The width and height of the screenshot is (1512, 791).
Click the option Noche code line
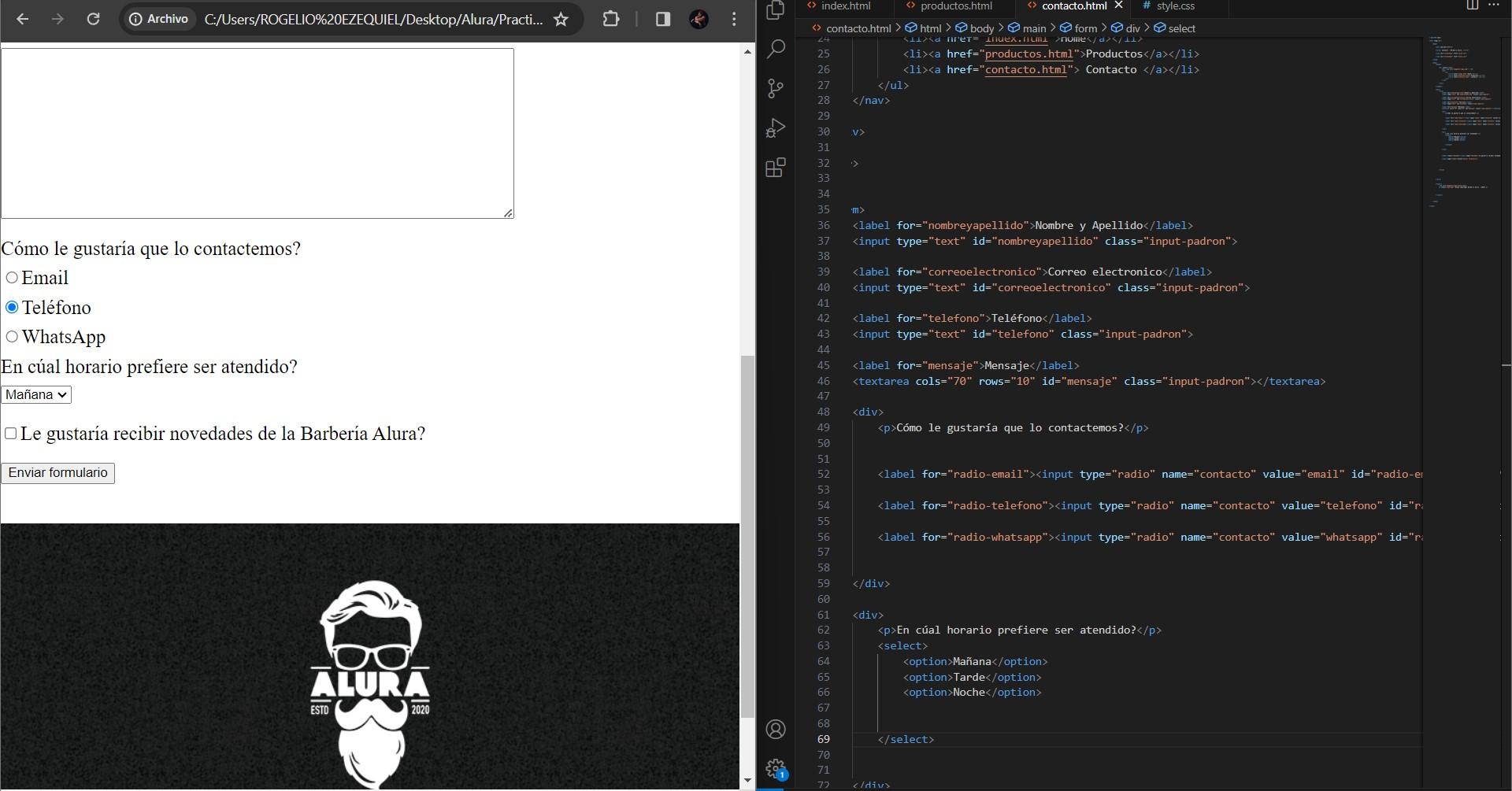tap(973, 693)
